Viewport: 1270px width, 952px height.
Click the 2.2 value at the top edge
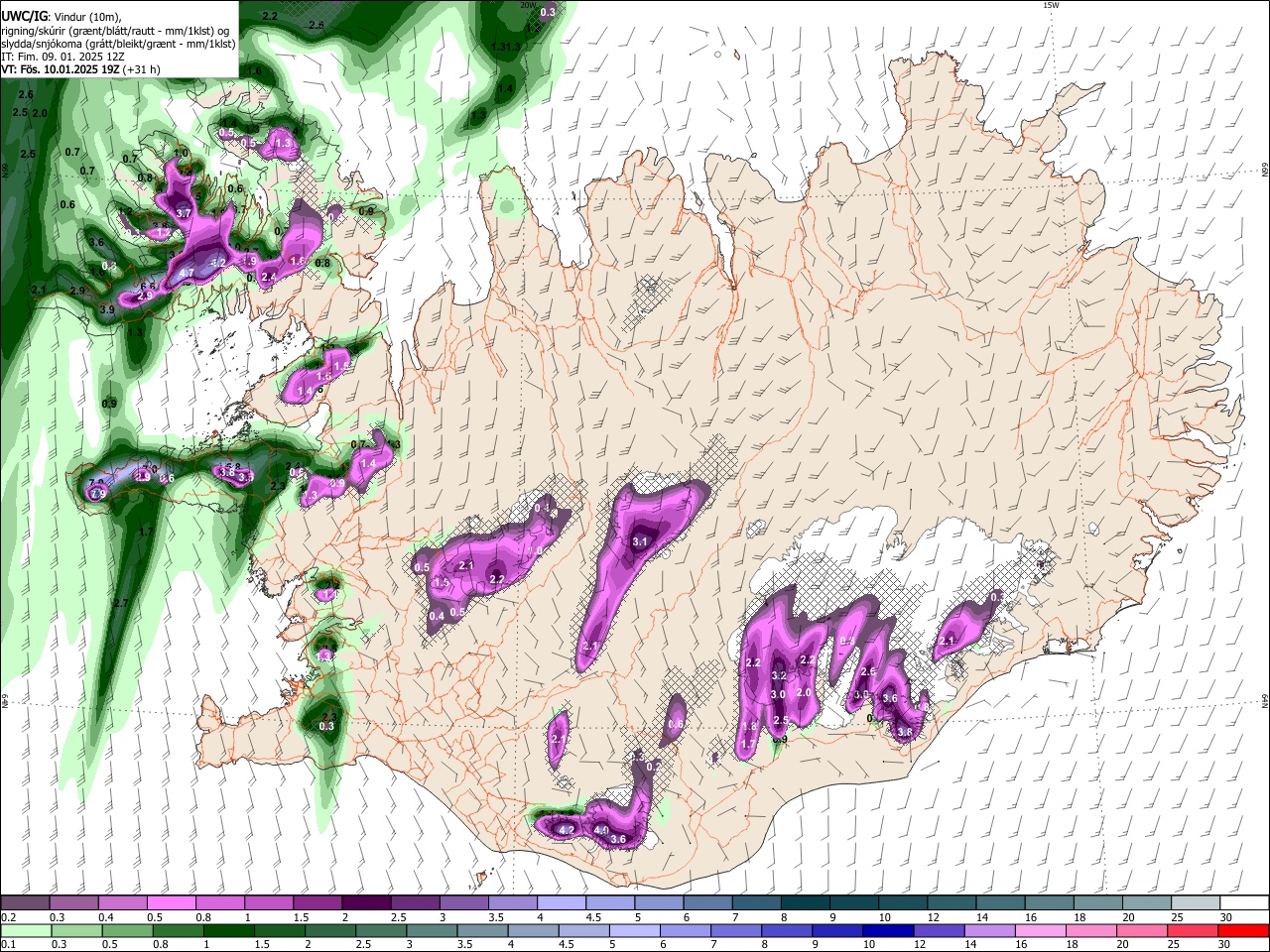click(271, 16)
